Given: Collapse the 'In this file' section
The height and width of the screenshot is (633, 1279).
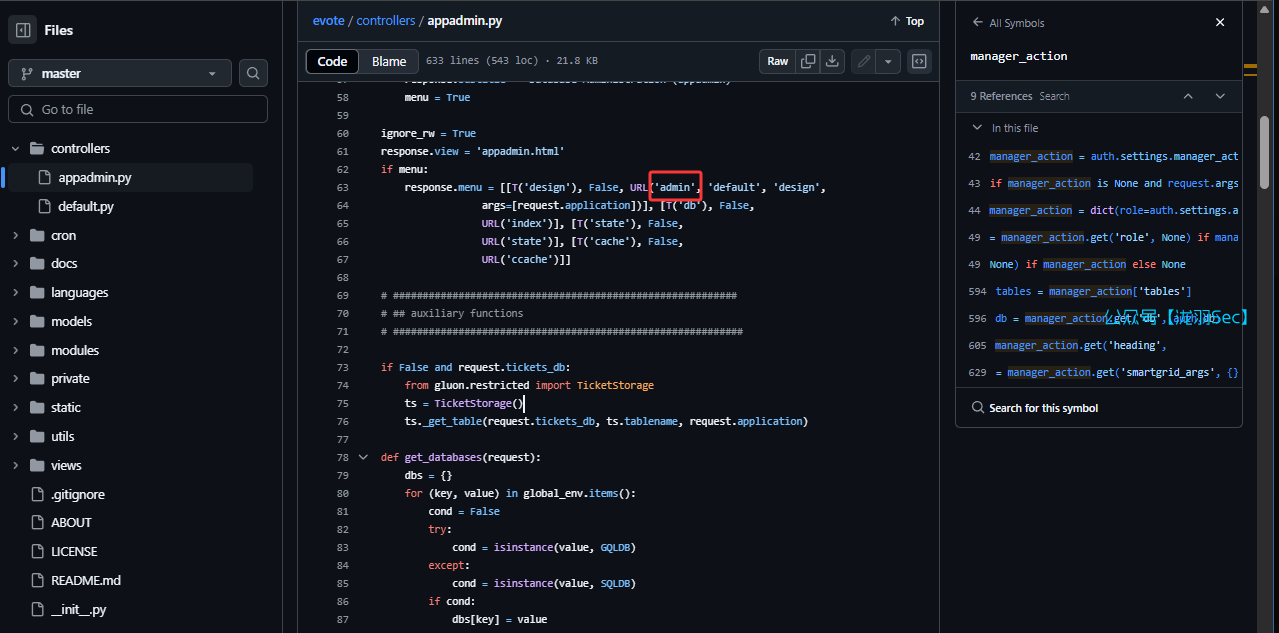Looking at the screenshot, I should [x=977, y=128].
